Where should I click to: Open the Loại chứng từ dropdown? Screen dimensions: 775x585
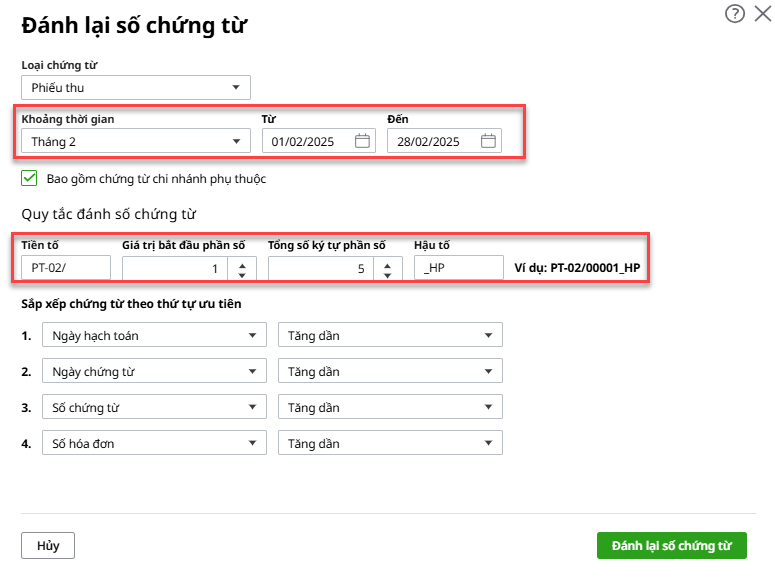(135, 87)
